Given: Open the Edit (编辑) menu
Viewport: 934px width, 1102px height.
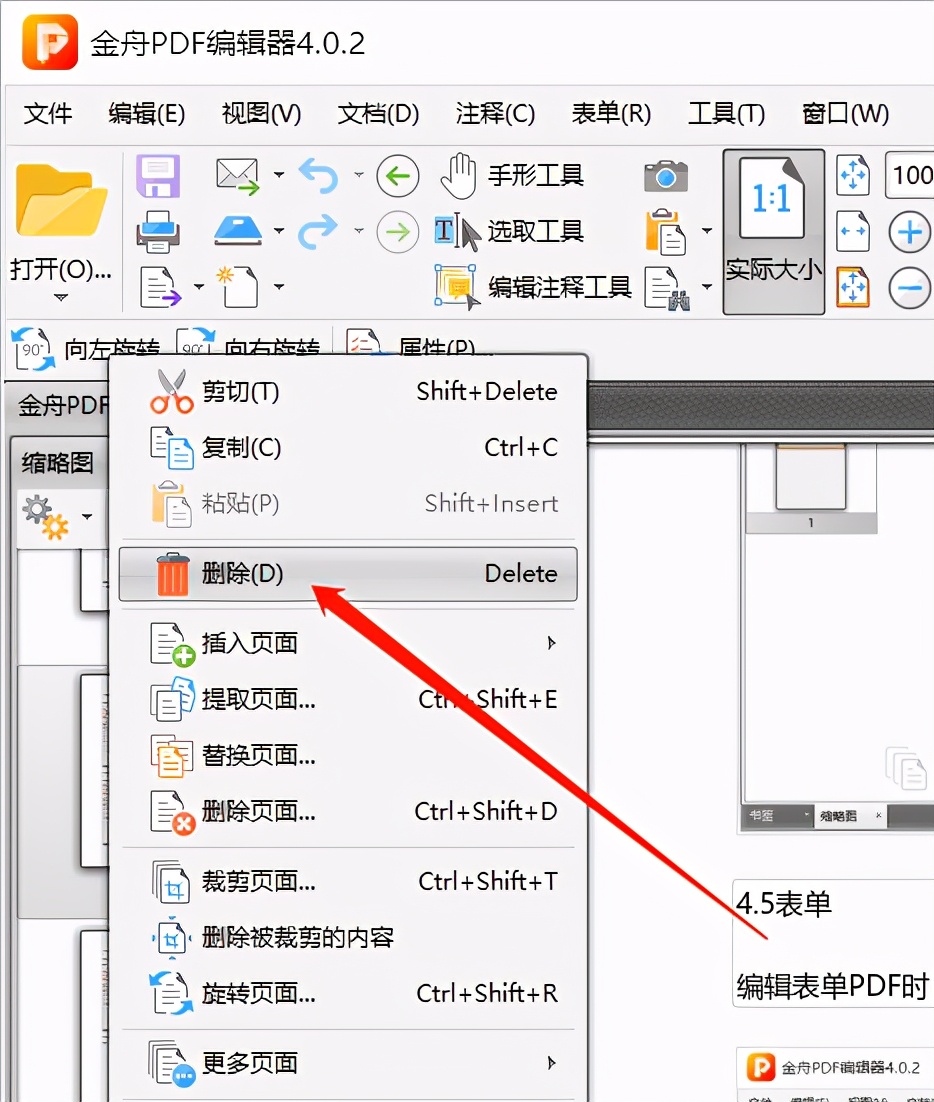Looking at the screenshot, I should point(147,113).
